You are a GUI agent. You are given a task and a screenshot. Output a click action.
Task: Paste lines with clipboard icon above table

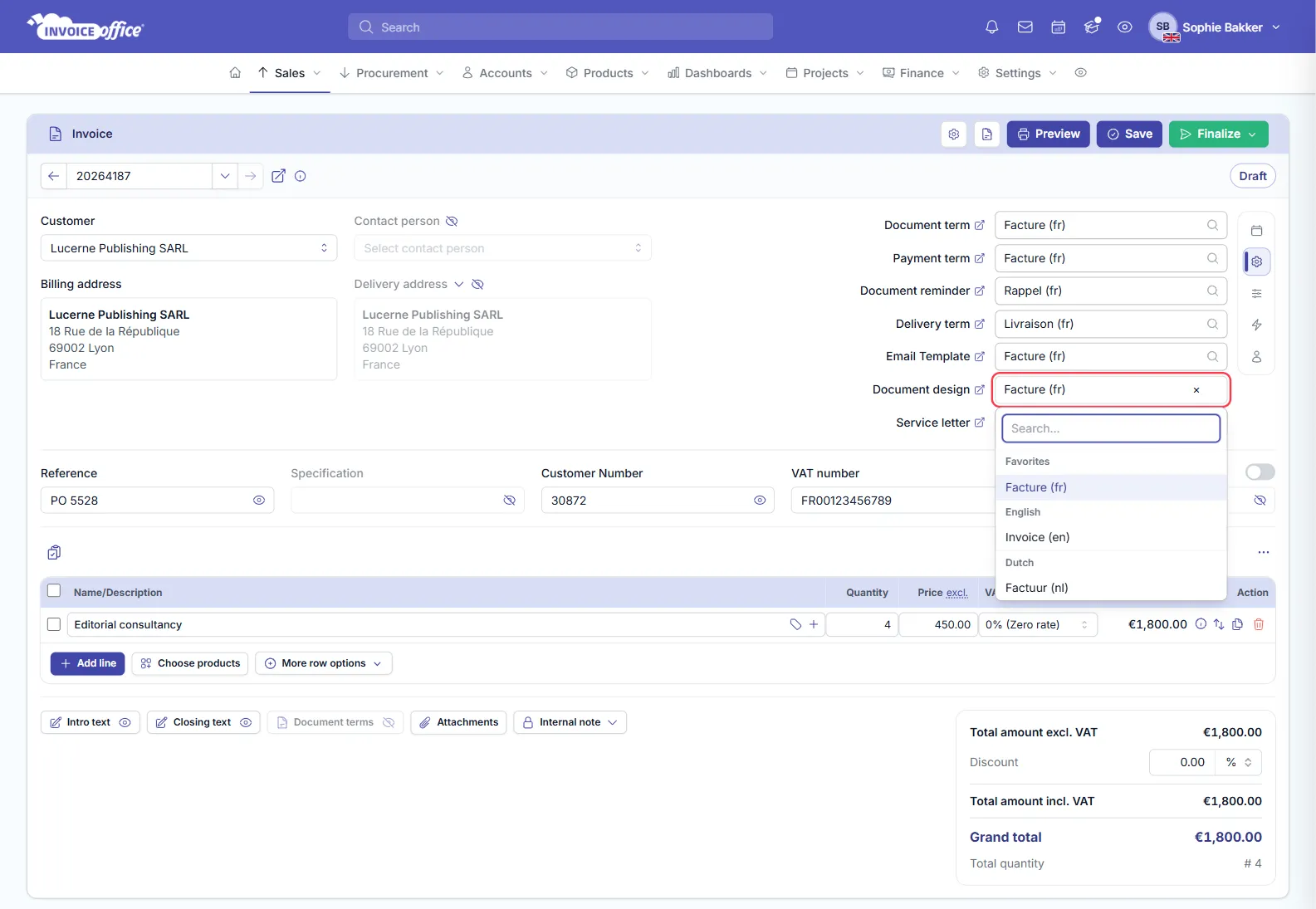click(54, 553)
